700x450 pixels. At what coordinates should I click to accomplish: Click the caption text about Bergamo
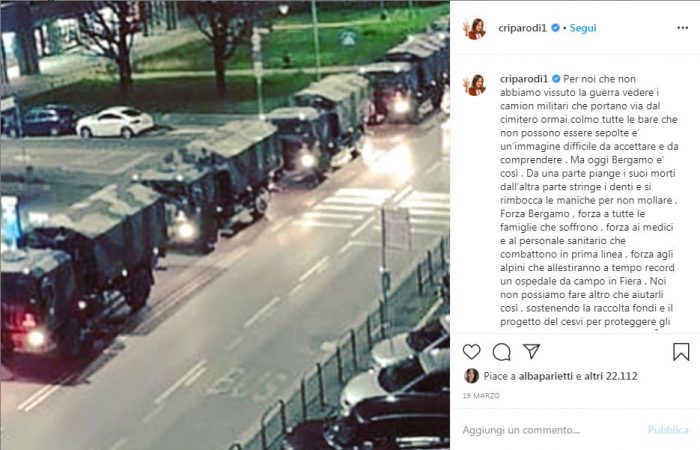click(x=589, y=200)
